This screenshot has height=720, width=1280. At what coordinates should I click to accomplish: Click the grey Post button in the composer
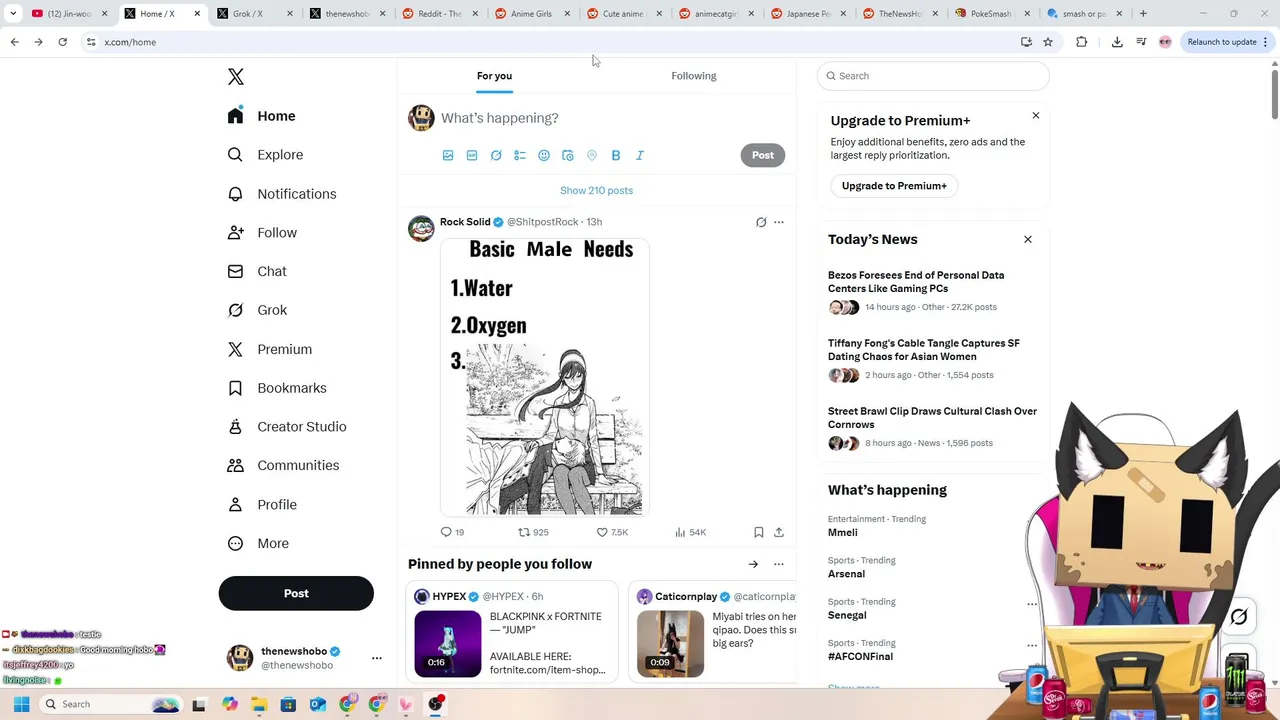pos(763,155)
